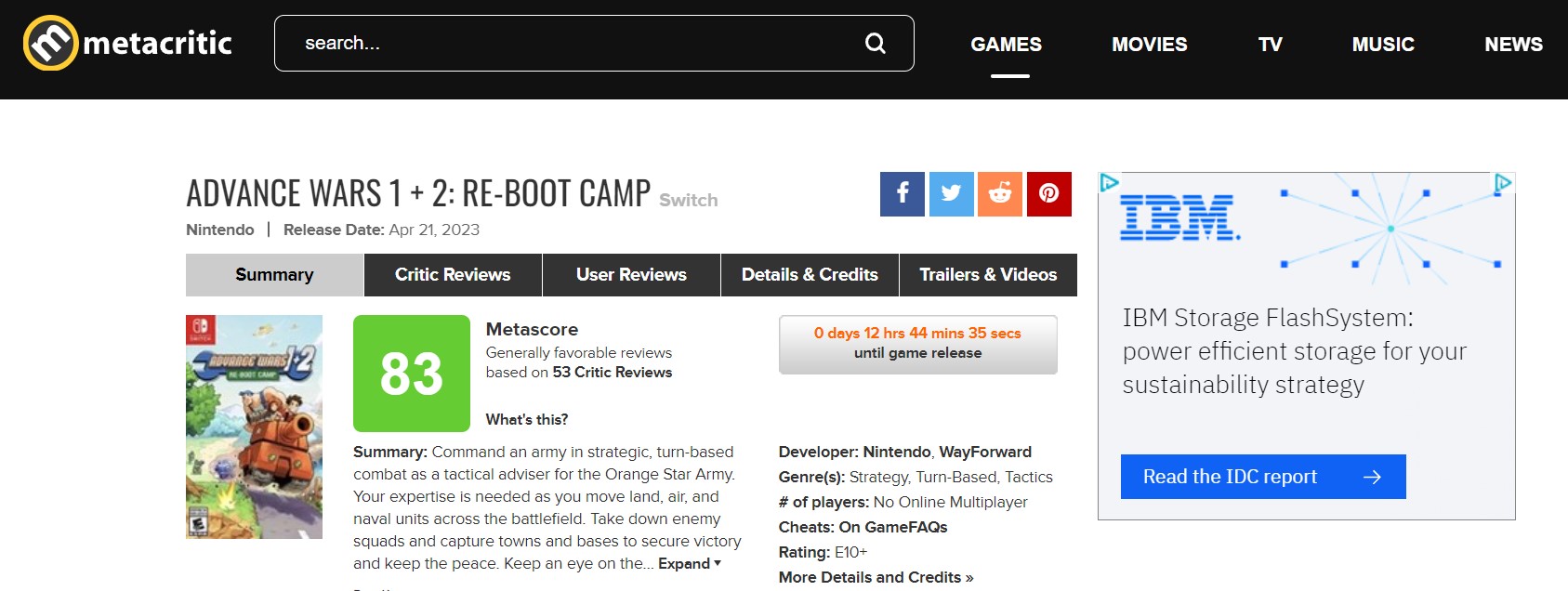Viewport: 1568px width, 591px height.
Task: Click Read the IDC report button
Action: (x=1263, y=477)
